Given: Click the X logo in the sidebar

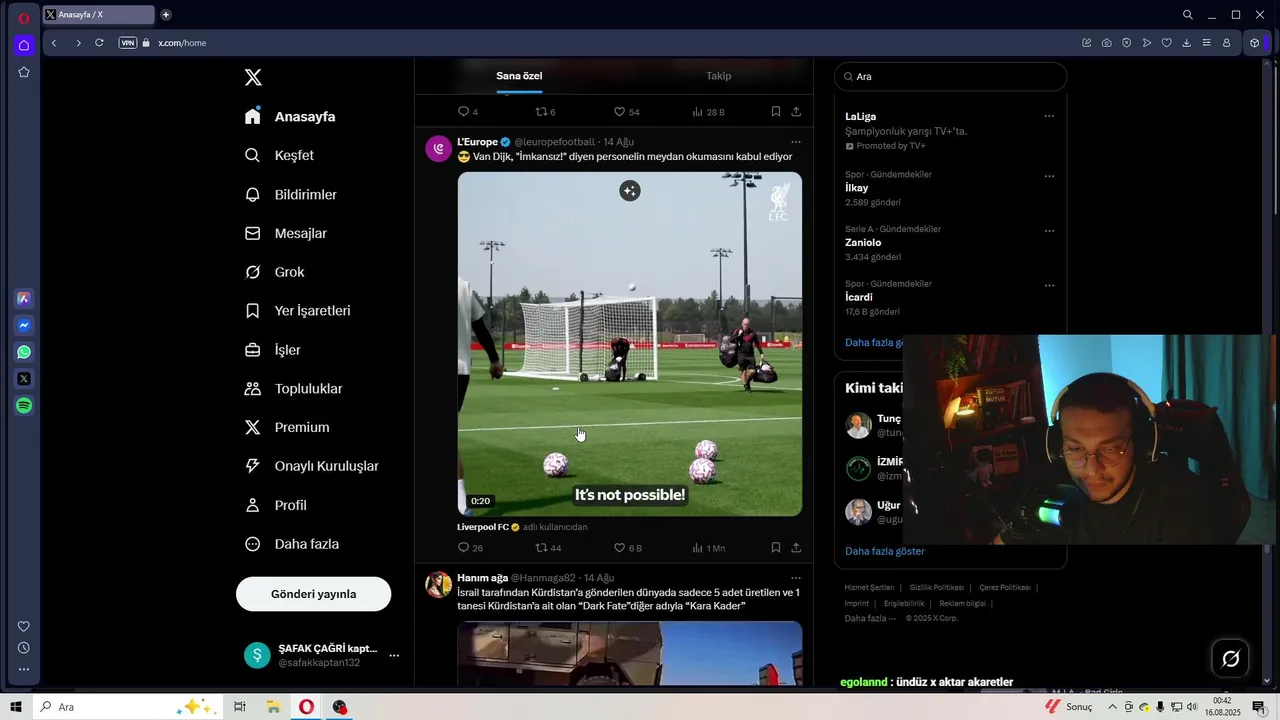Looking at the screenshot, I should point(254,77).
